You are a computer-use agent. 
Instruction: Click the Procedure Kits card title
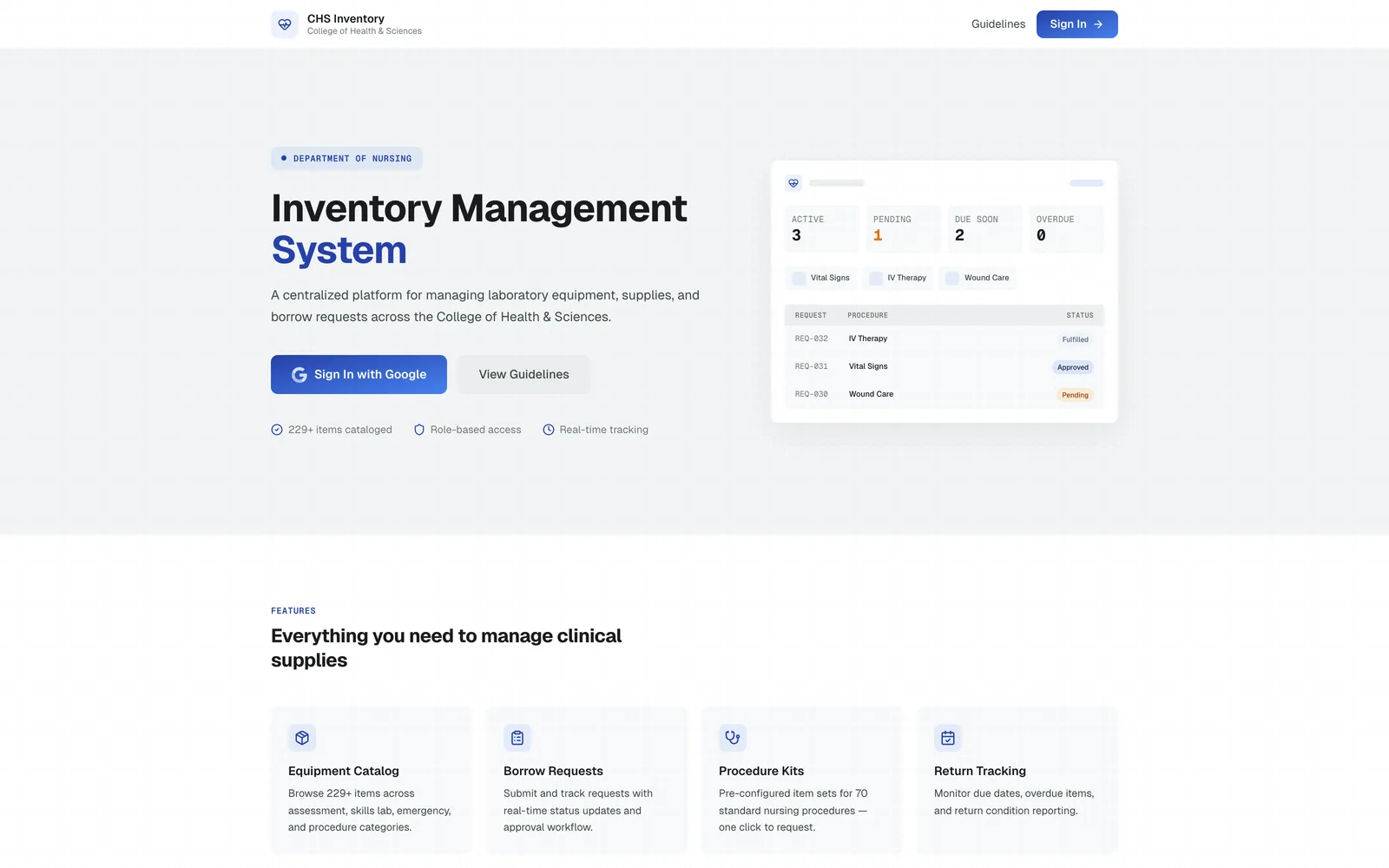(x=761, y=771)
